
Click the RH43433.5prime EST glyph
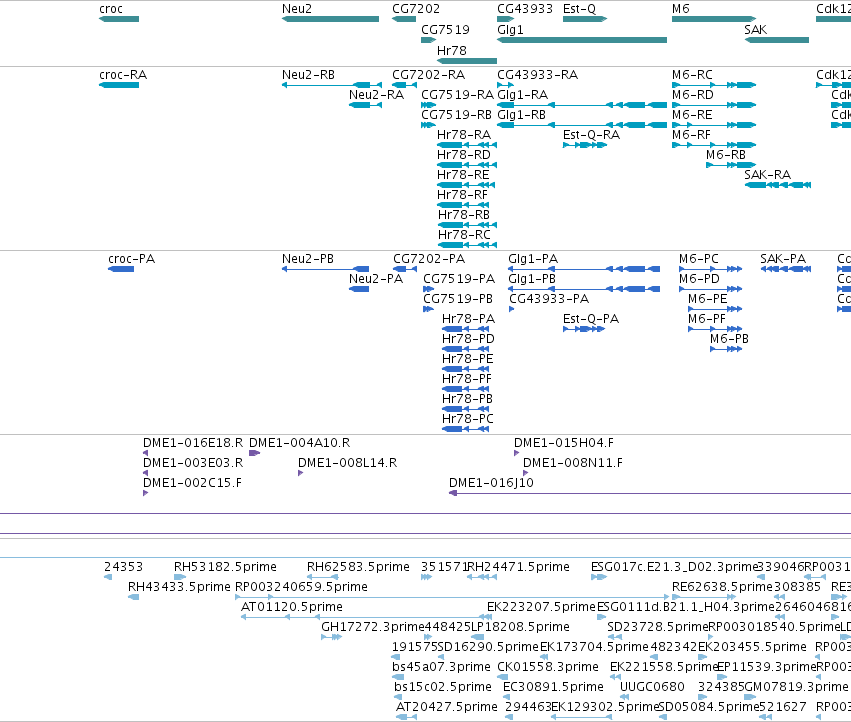[x=134, y=597]
